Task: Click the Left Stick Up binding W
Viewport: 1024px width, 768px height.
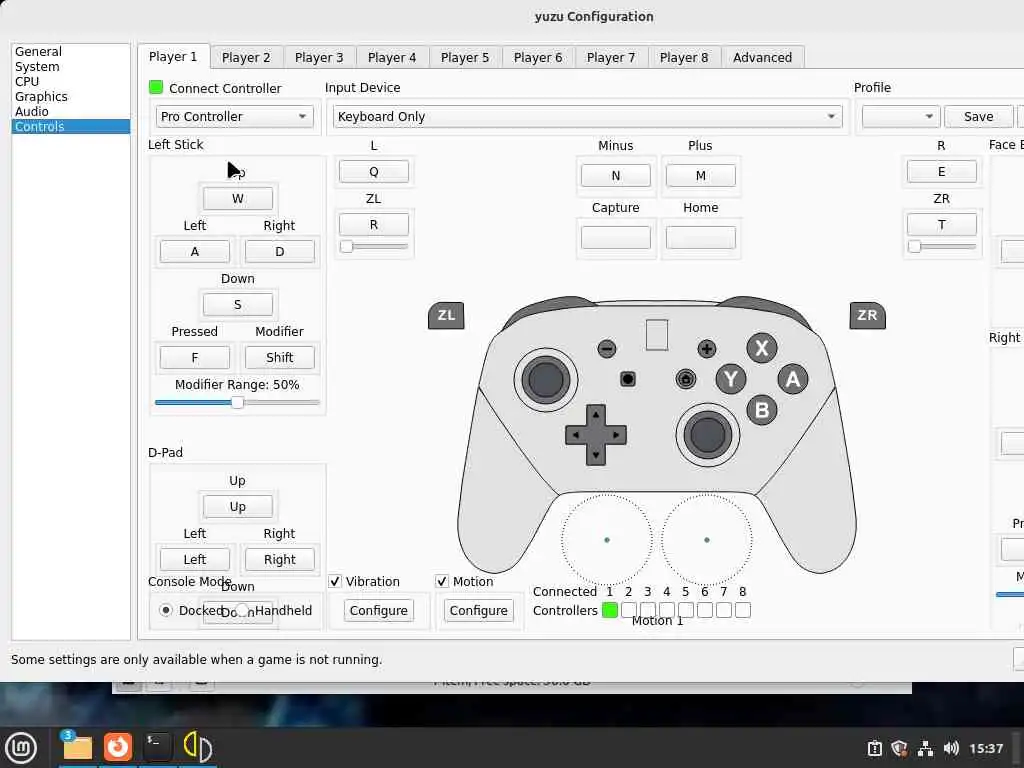Action: (x=238, y=199)
